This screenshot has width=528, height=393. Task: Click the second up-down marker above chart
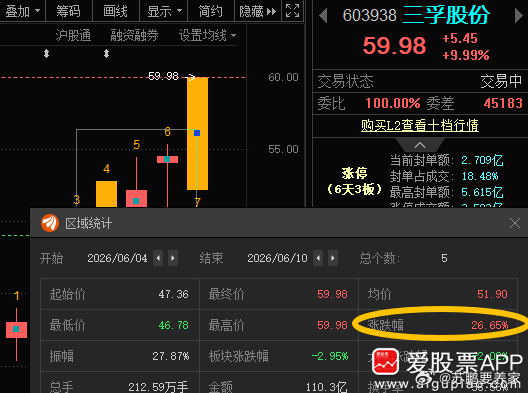point(106,54)
